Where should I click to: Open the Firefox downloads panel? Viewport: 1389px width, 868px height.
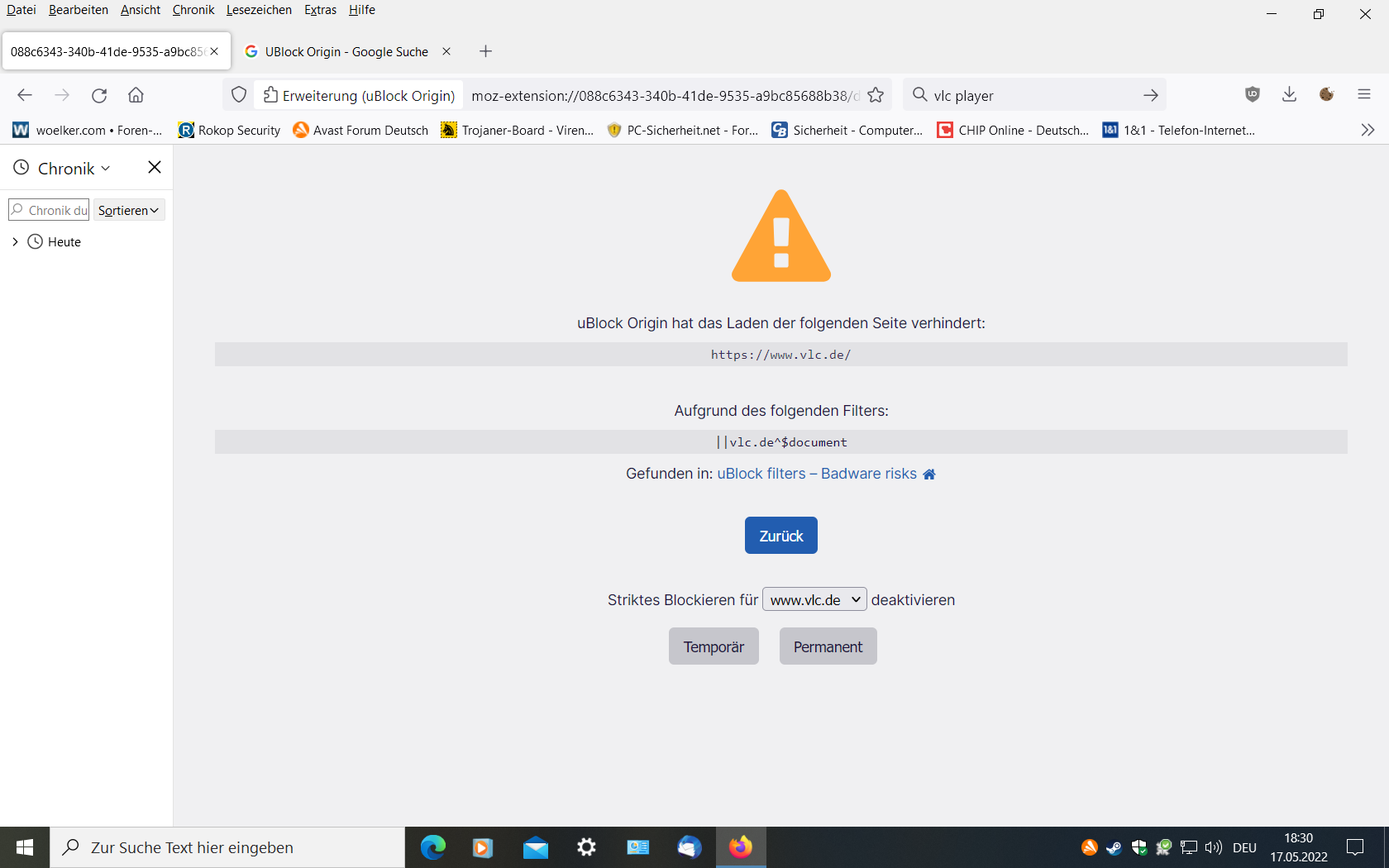click(x=1289, y=94)
